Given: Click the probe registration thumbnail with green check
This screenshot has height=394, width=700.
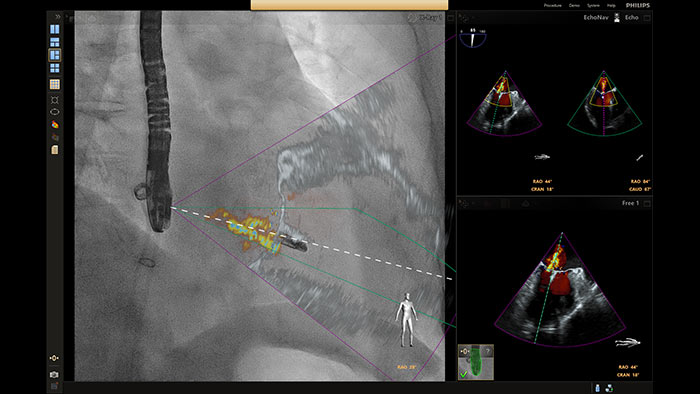Looking at the screenshot, I should tap(476, 362).
